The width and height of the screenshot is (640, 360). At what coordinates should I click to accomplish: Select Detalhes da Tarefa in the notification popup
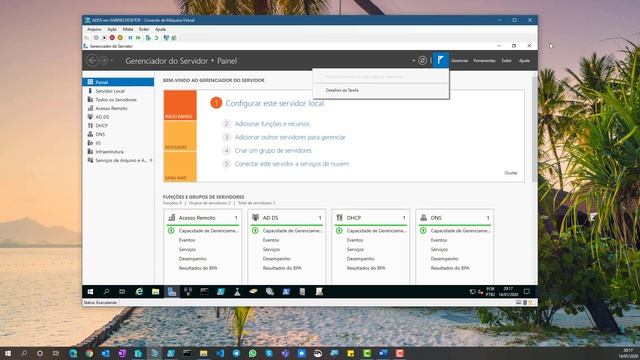click(x=342, y=90)
